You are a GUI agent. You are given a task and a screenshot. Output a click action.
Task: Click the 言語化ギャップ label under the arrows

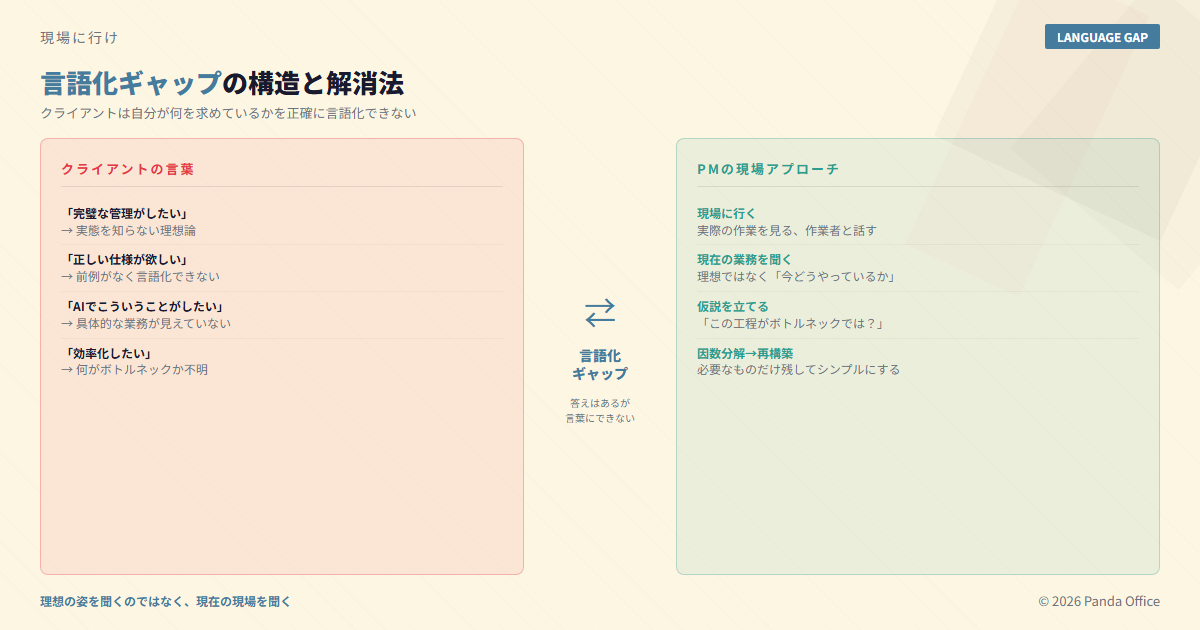(x=600, y=364)
